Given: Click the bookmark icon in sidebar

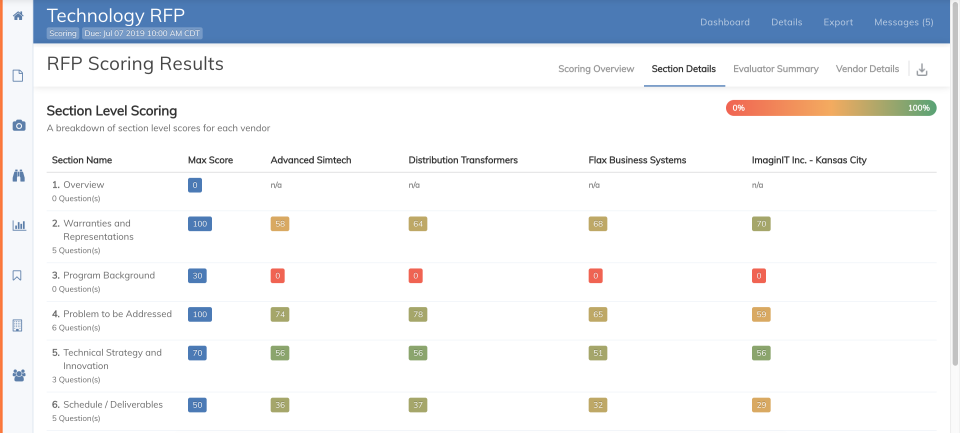Looking at the screenshot, I should pos(18,276).
